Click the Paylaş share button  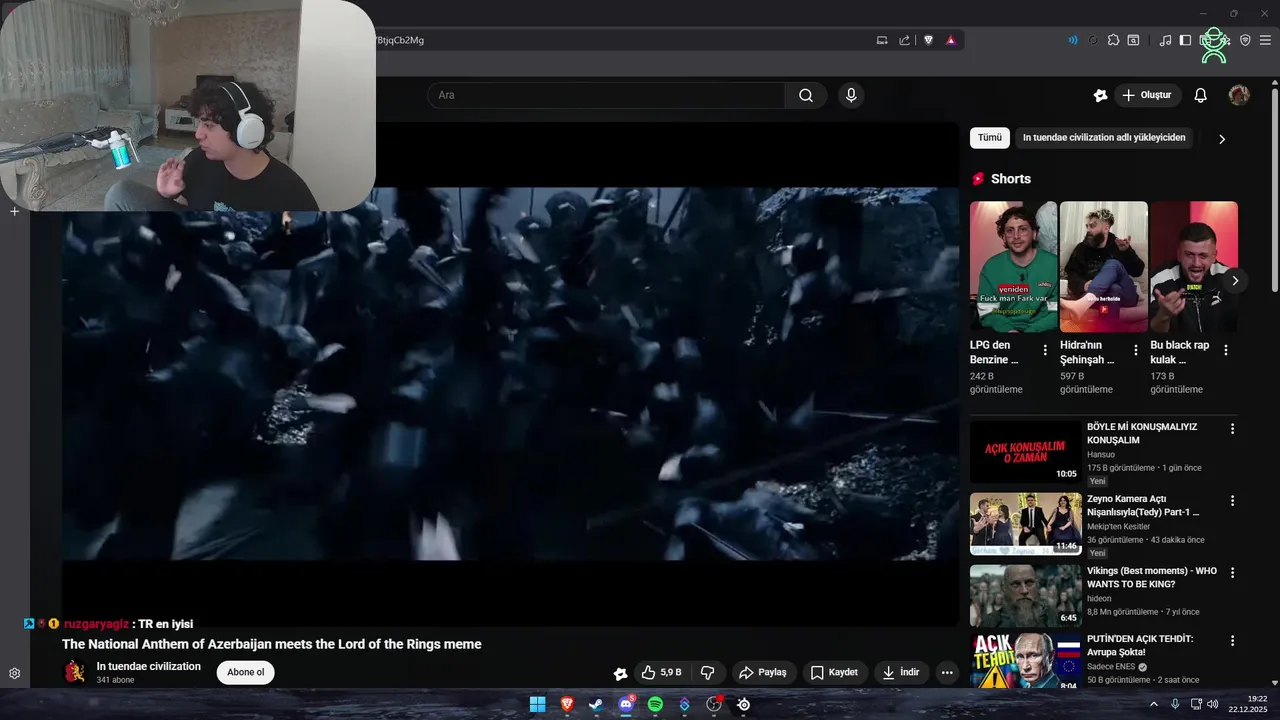click(763, 673)
